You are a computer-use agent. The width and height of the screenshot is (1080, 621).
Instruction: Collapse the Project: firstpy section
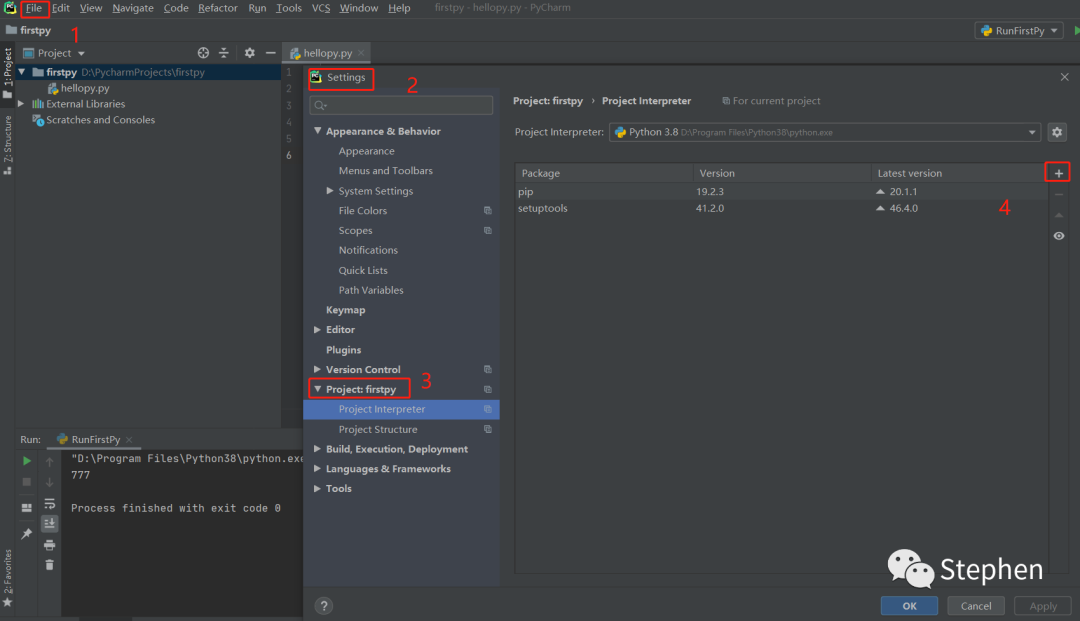click(x=318, y=389)
